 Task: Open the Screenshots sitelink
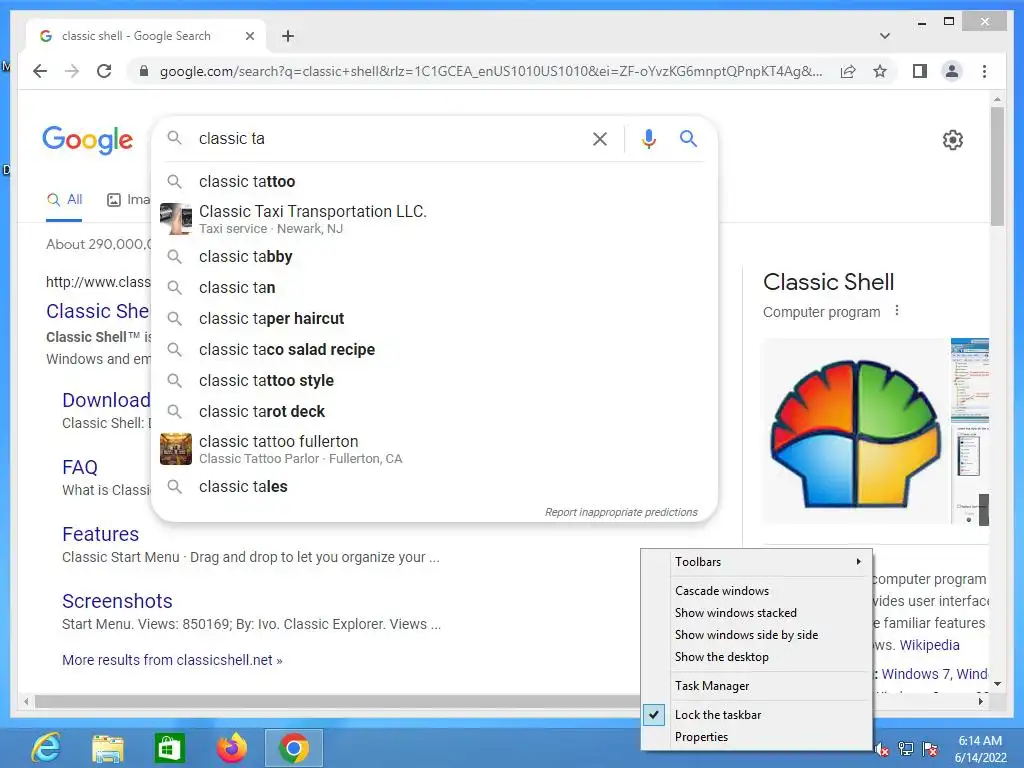(117, 601)
